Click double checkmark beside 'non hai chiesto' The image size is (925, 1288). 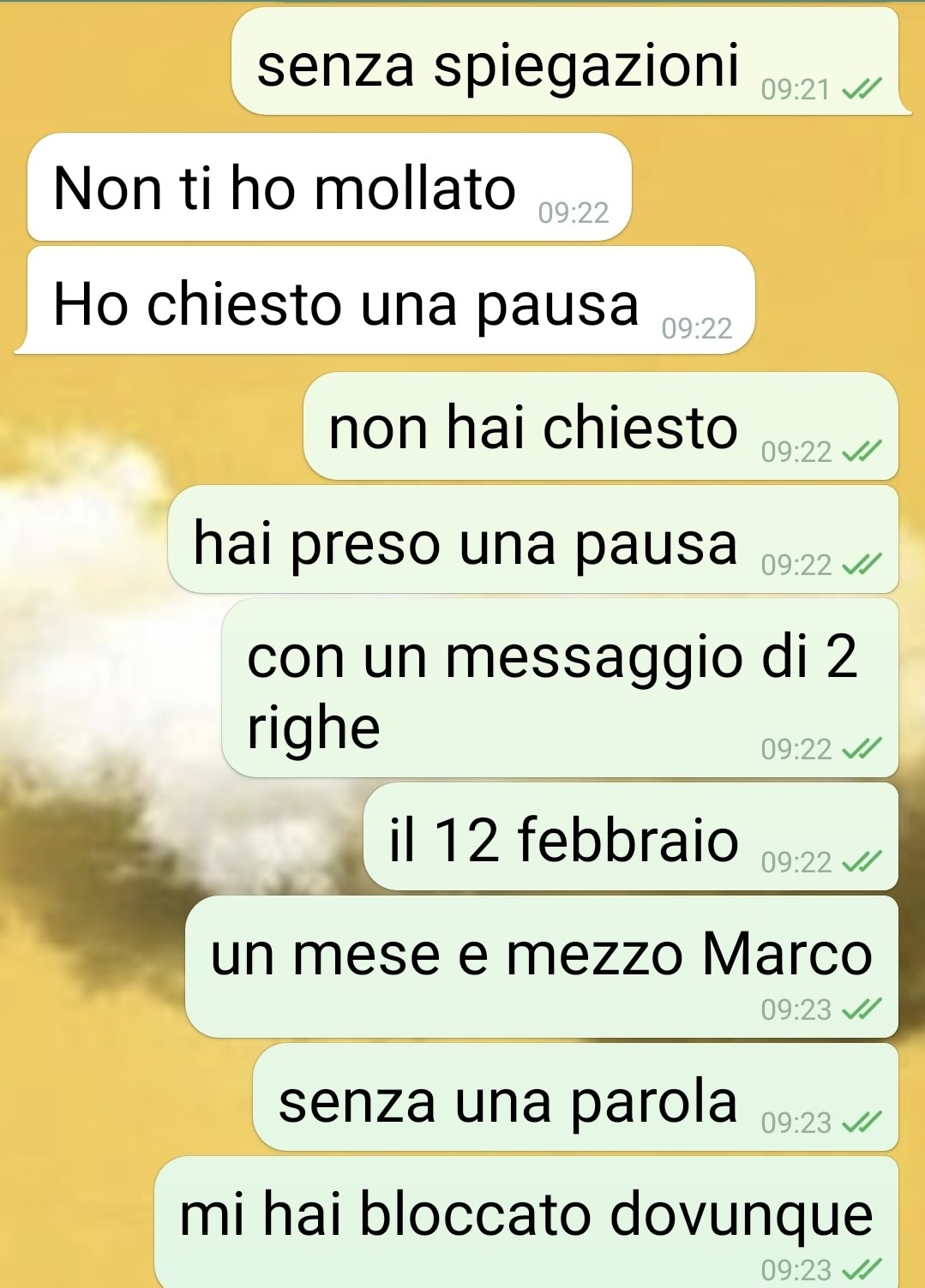tap(861, 452)
